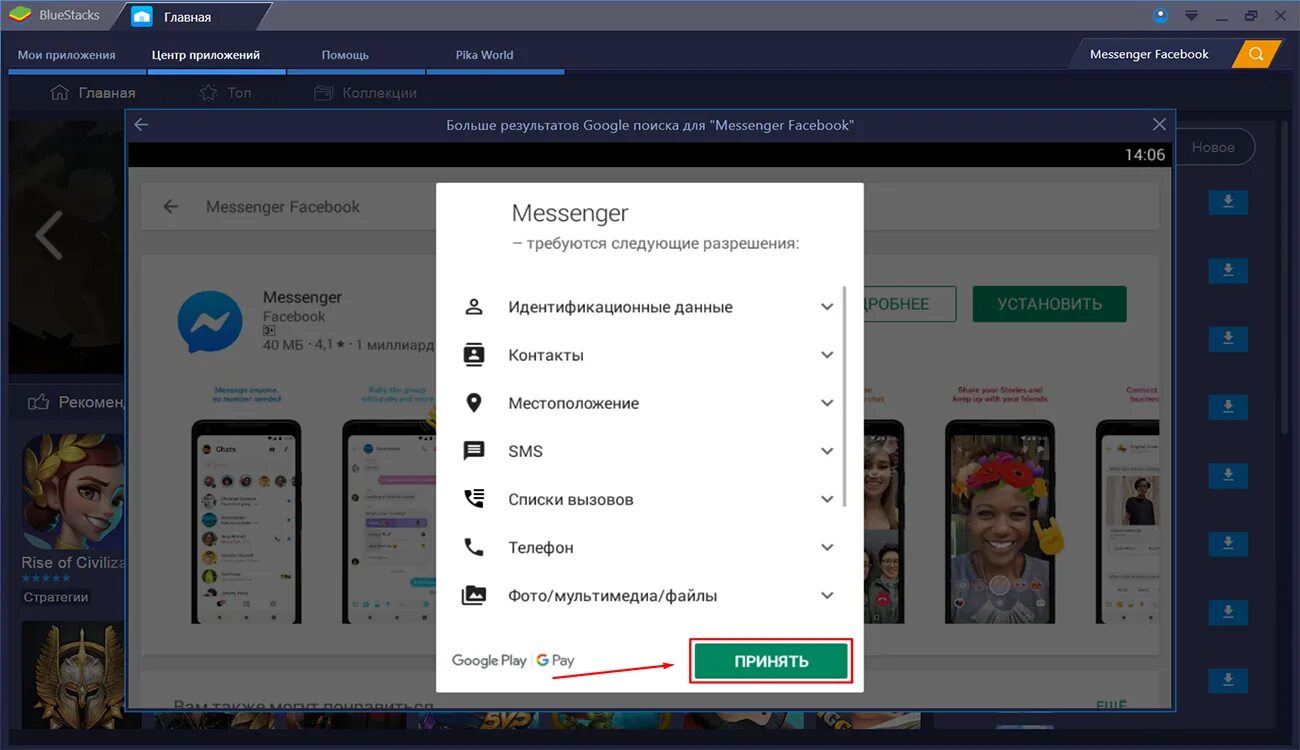Open the BlueStacks account icon in title bar
Screen dimensions: 1300x750
tap(1161, 15)
